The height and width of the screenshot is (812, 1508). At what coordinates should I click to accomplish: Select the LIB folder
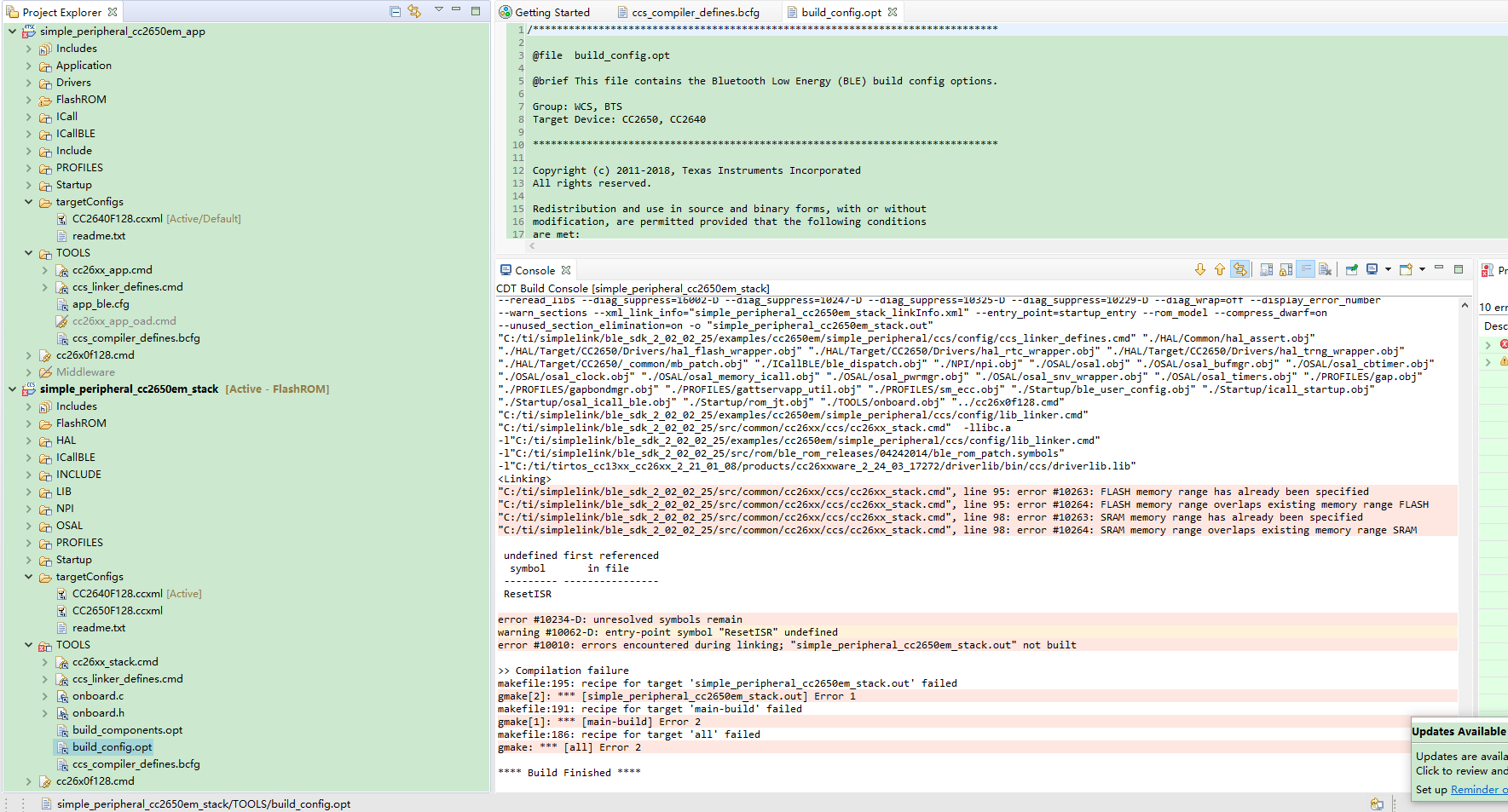point(55,492)
